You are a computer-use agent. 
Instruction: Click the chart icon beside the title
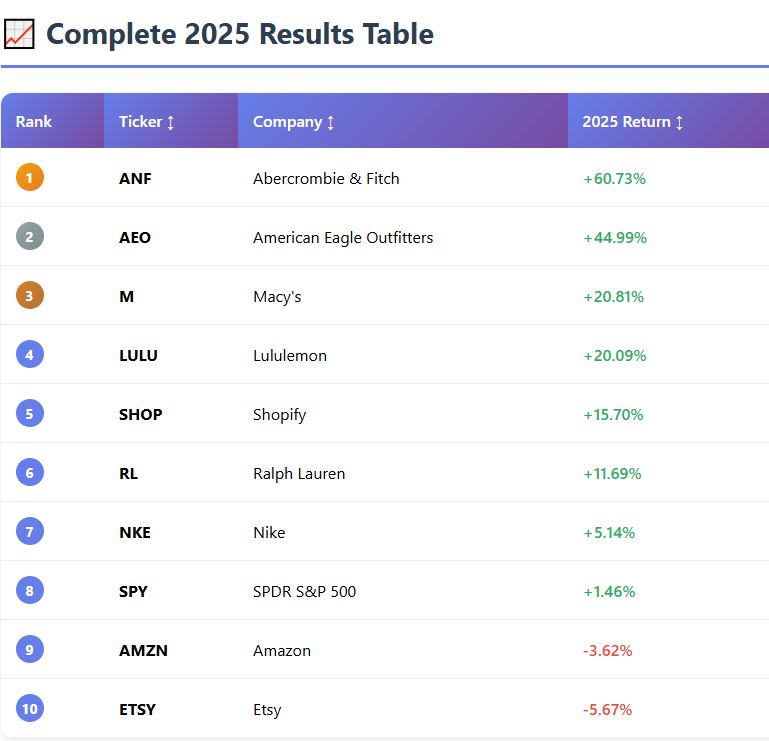coord(19,34)
